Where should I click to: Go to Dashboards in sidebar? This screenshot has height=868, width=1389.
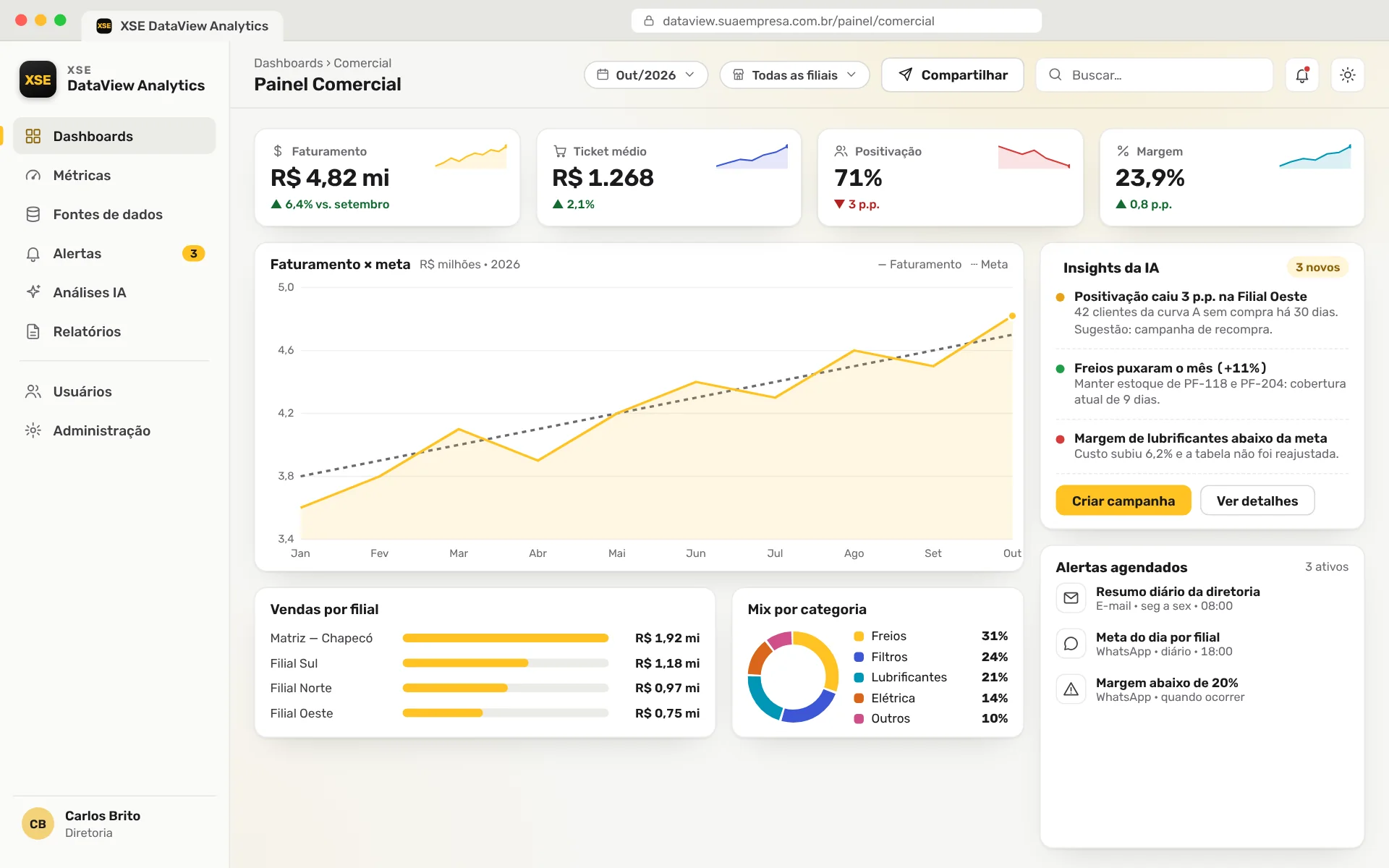click(x=114, y=136)
